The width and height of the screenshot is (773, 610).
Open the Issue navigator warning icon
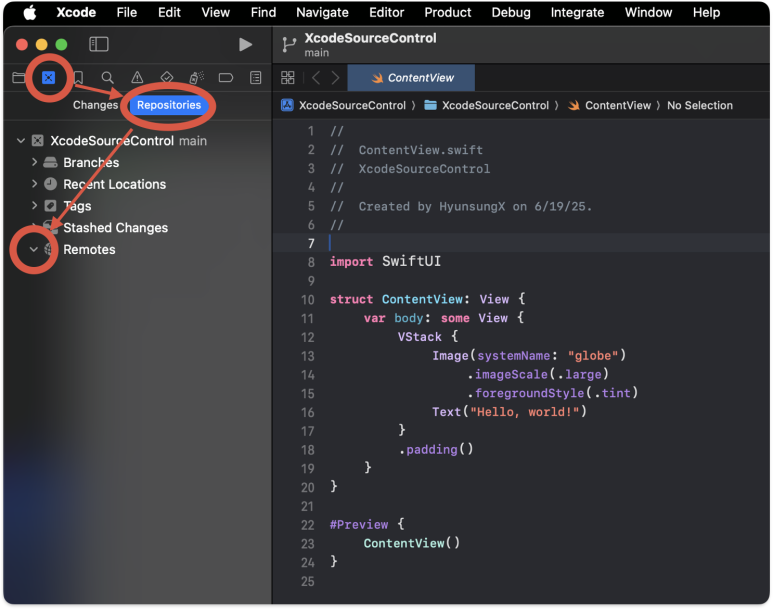tap(137, 77)
